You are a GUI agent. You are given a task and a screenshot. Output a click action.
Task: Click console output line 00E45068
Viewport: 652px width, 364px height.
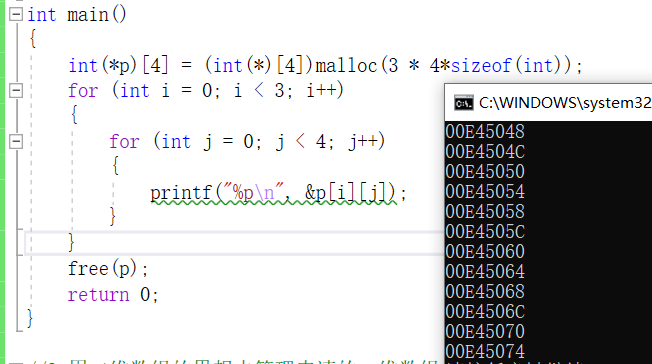485,291
